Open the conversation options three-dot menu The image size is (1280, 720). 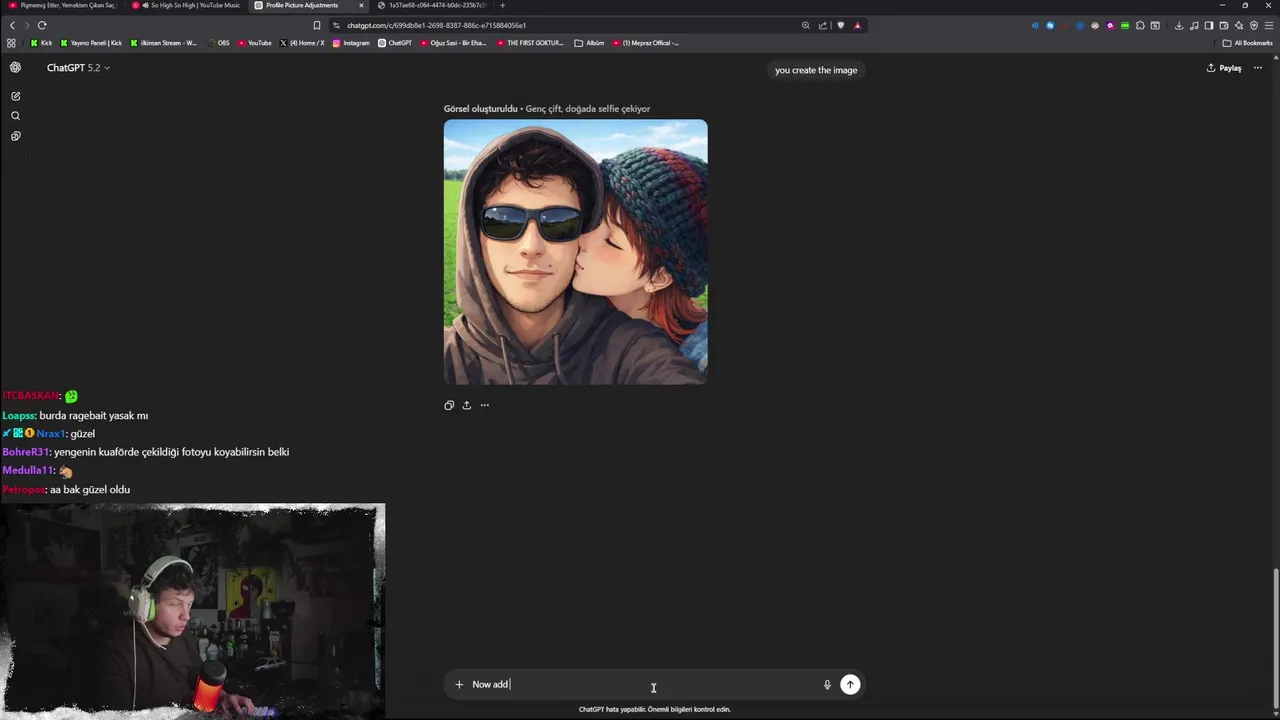tap(1258, 68)
